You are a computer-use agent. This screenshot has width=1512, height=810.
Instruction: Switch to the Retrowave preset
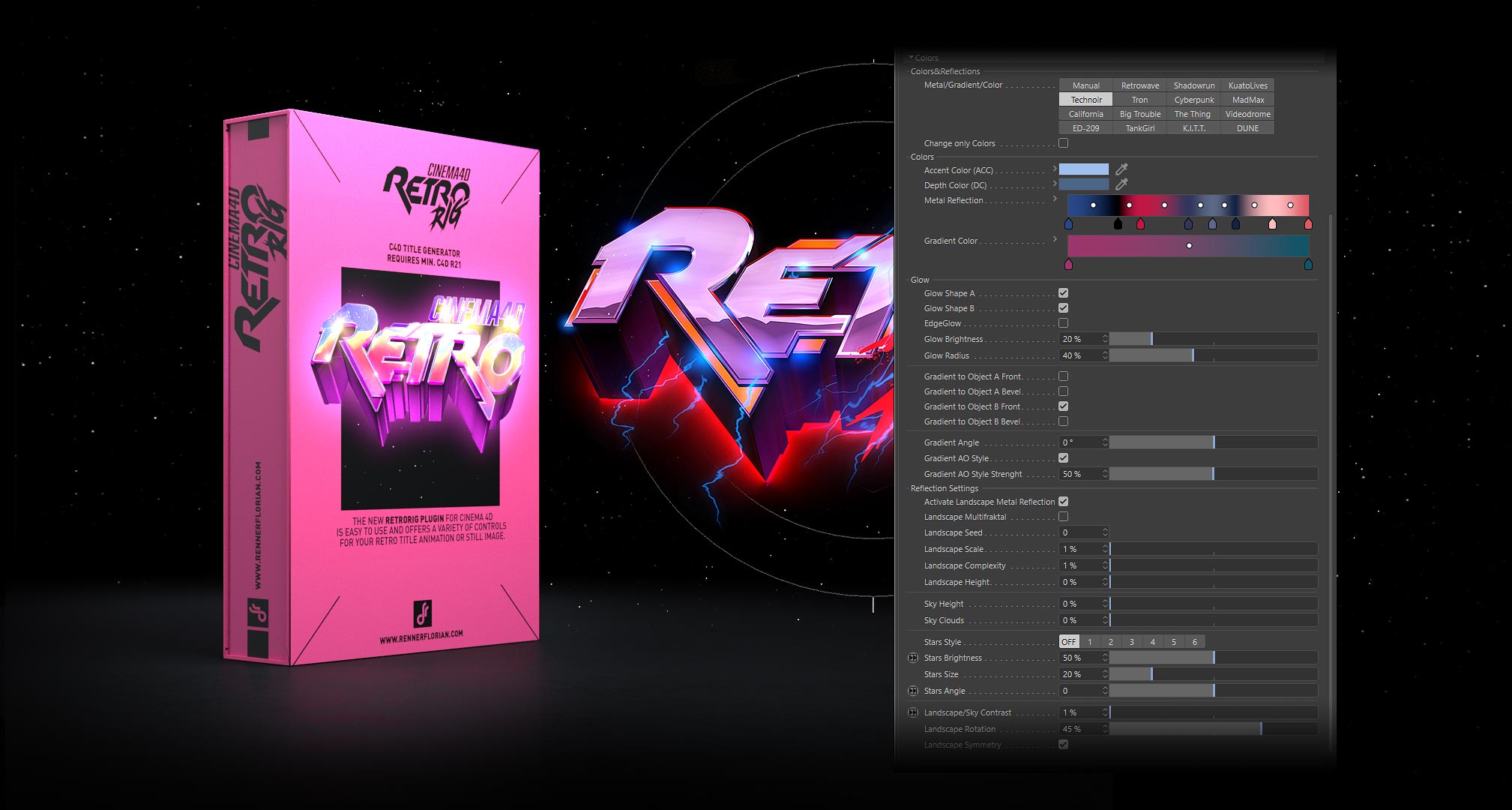coord(1139,85)
